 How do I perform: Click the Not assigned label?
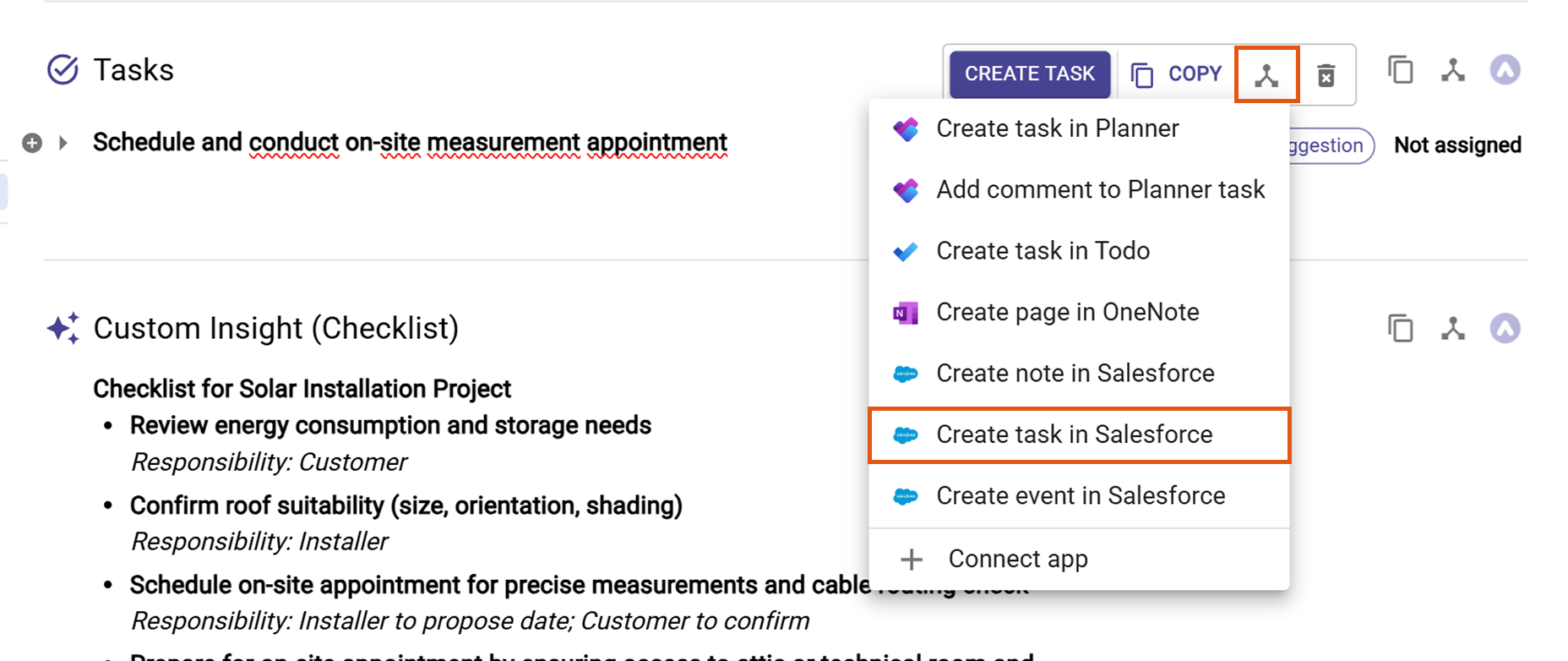1457,145
